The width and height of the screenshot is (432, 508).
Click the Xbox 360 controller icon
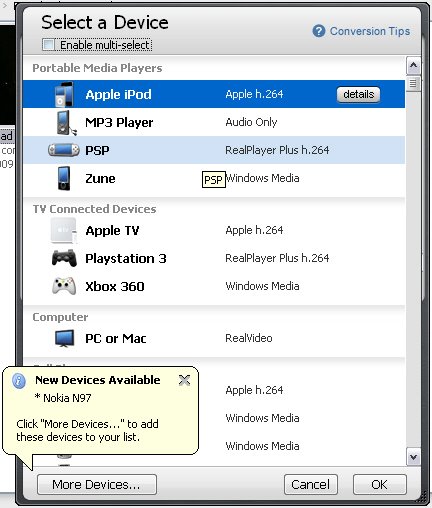click(x=64, y=286)
